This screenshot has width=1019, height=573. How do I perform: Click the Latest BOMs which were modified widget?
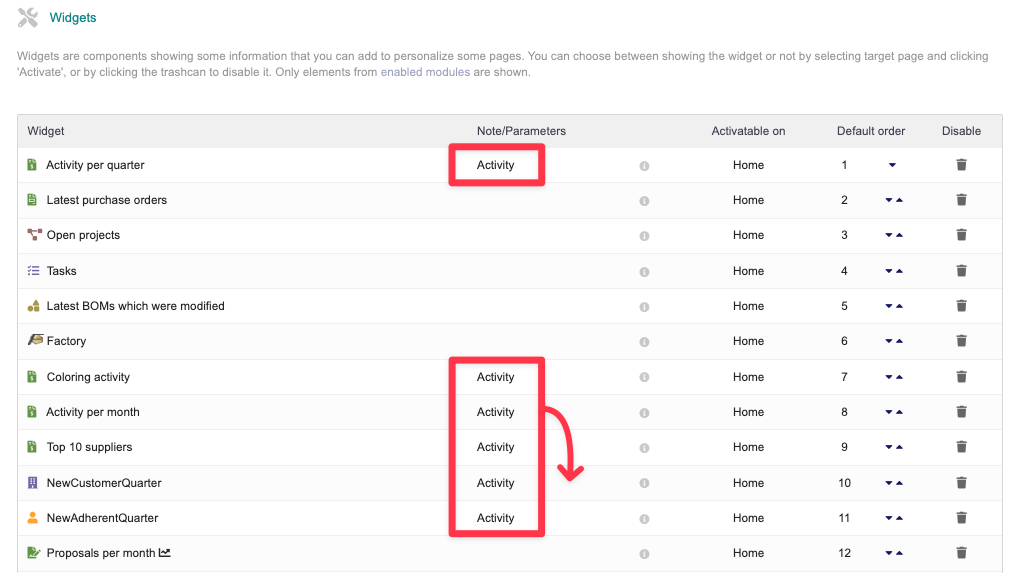135,306
